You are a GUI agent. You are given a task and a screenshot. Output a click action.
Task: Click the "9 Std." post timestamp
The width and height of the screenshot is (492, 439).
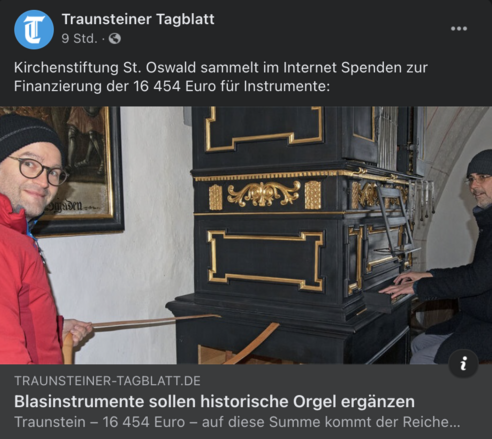pyautogui.click(x=79, y=39)
